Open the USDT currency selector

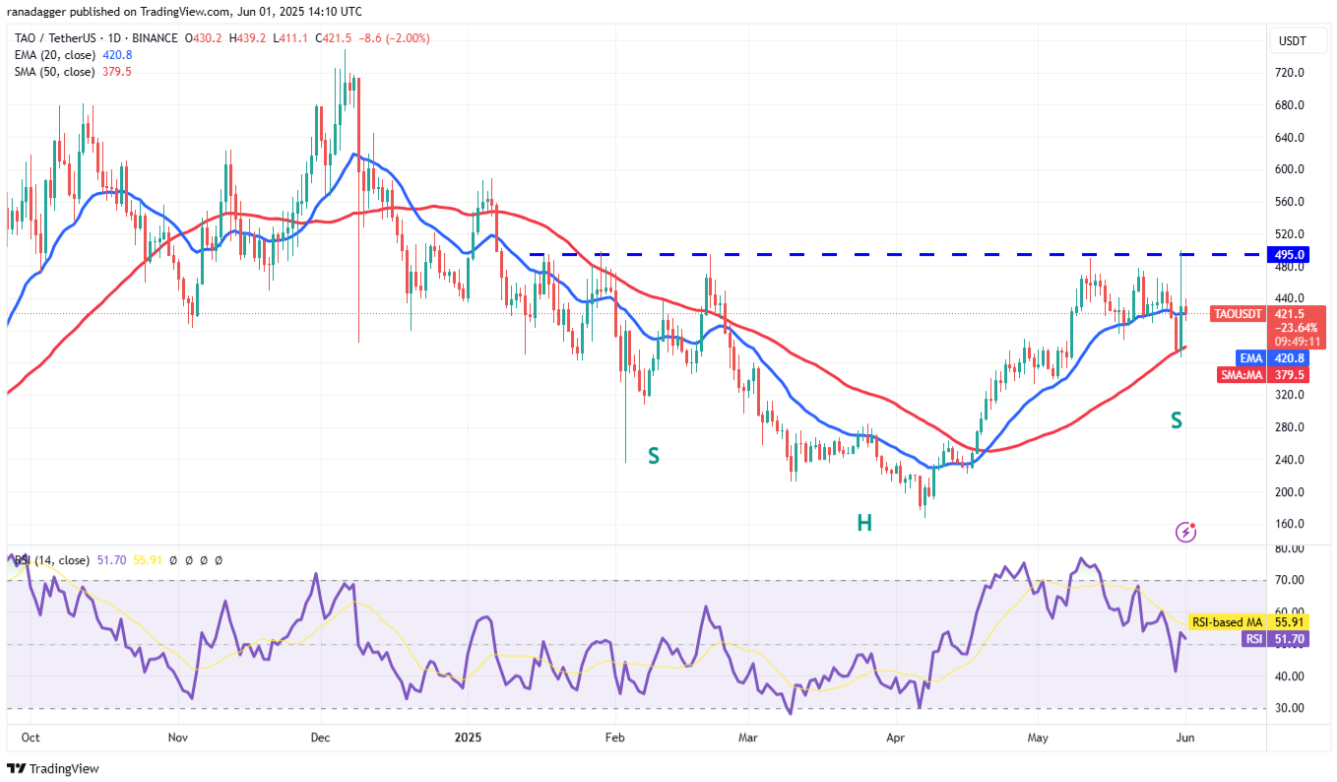[1293, 40]
